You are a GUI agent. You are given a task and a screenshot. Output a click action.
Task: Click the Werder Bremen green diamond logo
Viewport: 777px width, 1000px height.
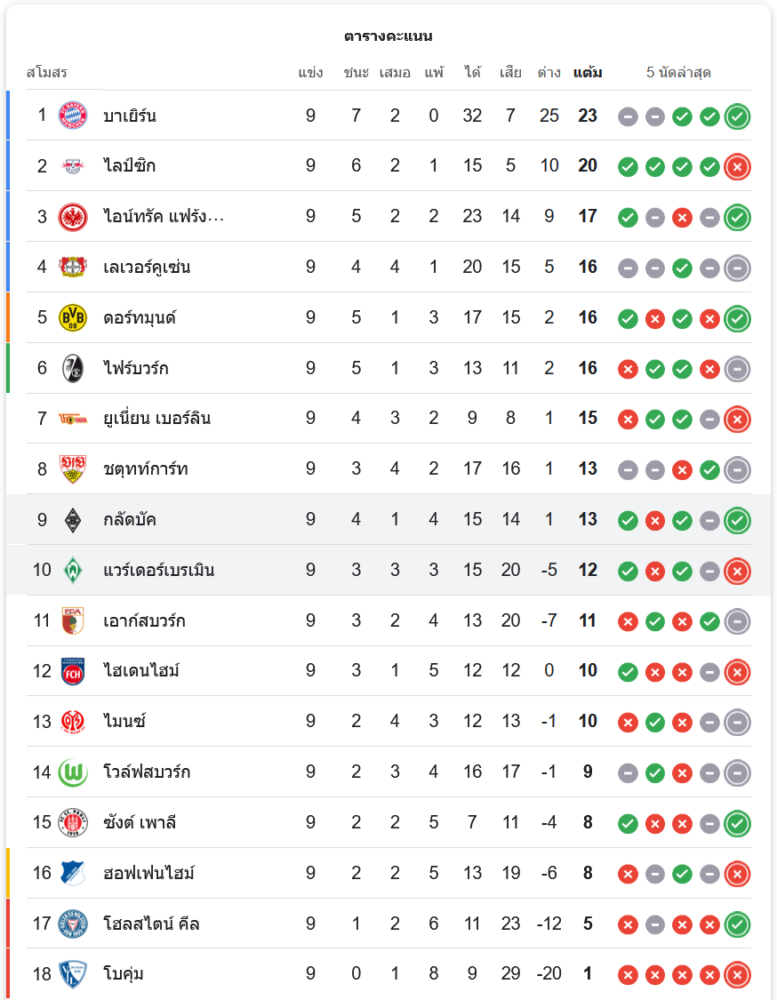click(72, 570)
